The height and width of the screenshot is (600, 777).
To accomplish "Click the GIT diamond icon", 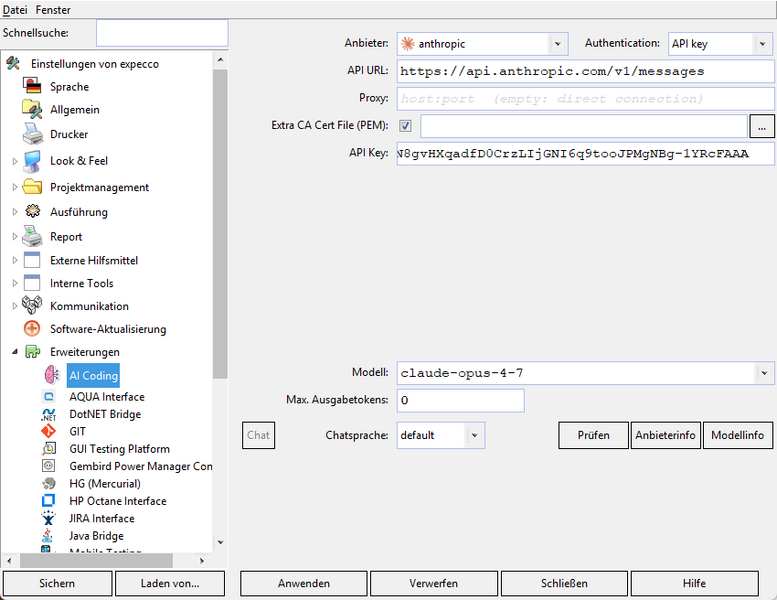I will 48,431.
